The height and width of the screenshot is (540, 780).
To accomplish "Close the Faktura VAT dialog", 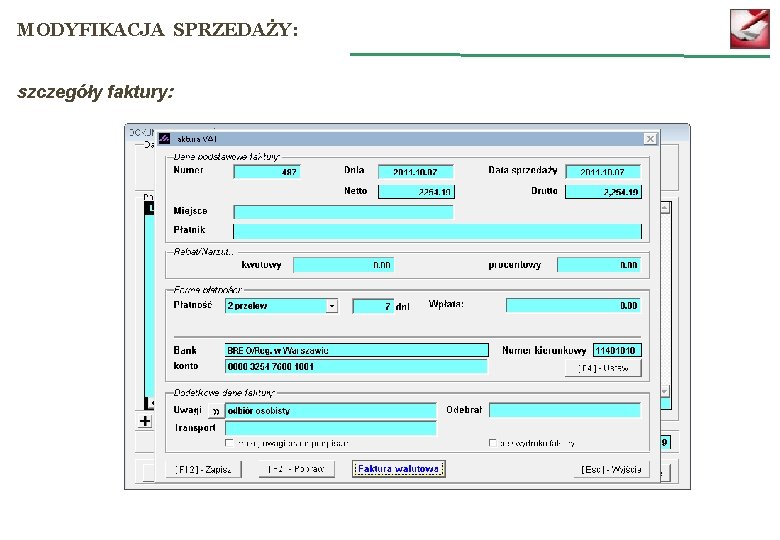I will 650,139.
